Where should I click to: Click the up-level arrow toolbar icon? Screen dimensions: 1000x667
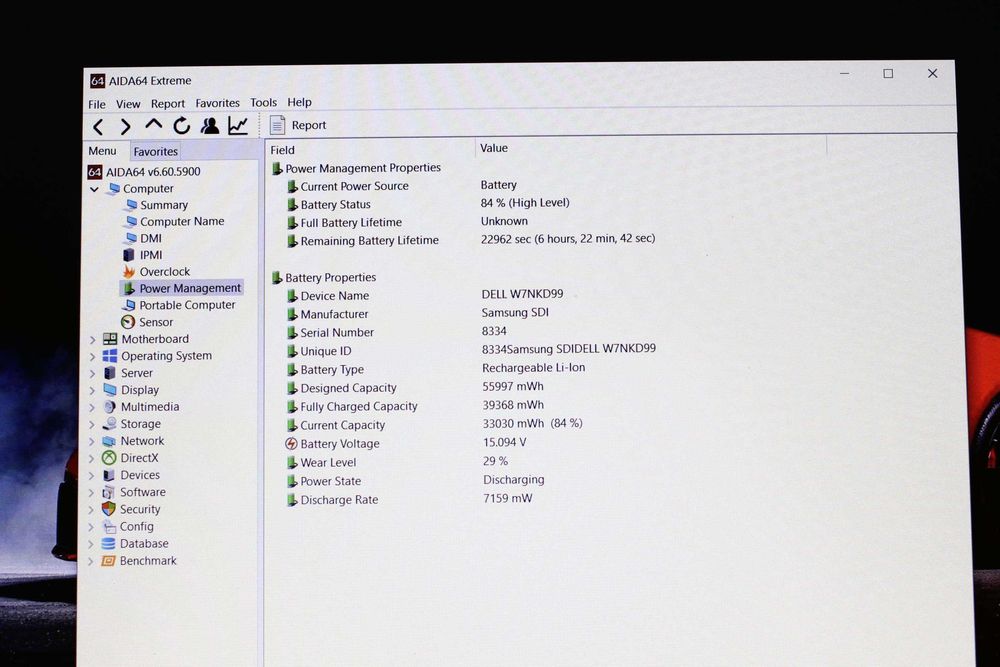[153, 125]
